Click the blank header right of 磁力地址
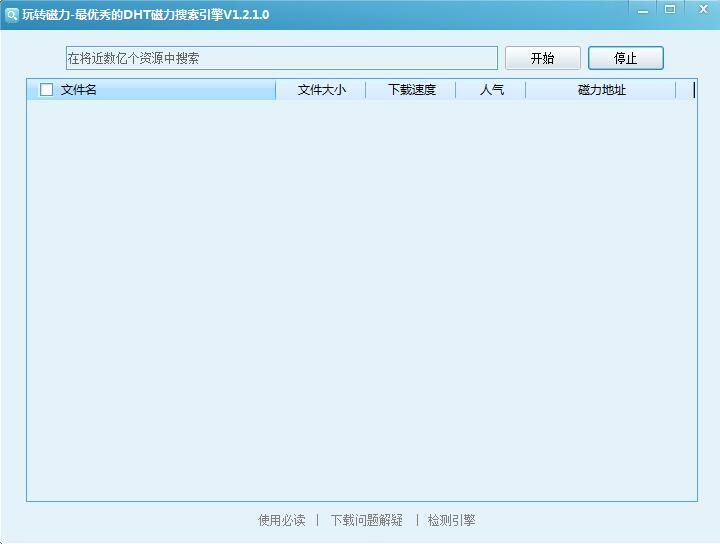Screen dimensions: 720x544 (x=686, y=90)
